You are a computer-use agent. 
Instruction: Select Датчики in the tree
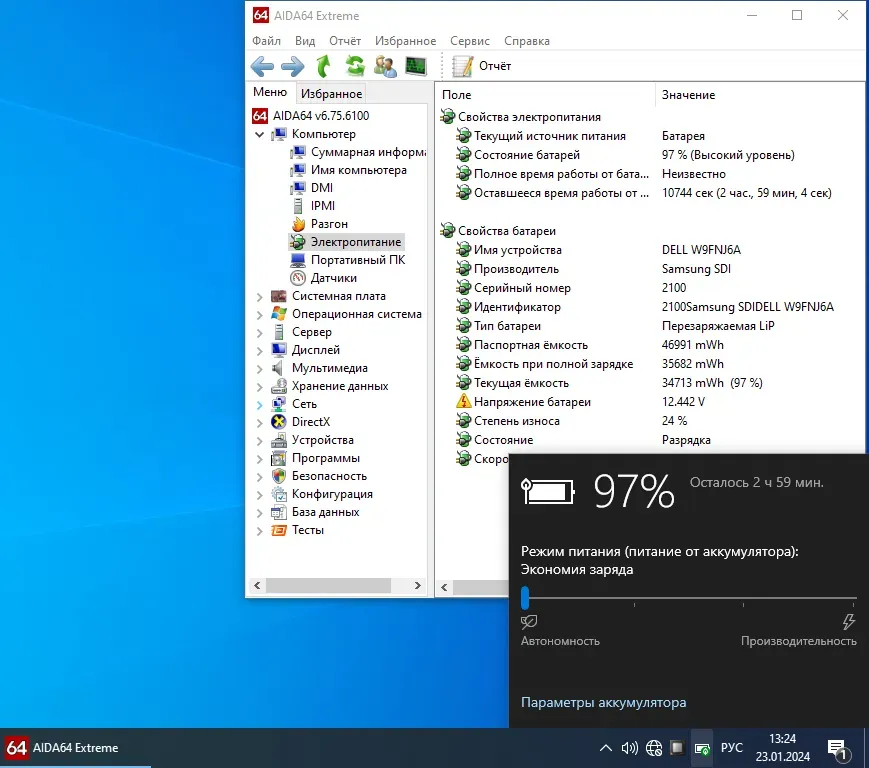point(333,278)
